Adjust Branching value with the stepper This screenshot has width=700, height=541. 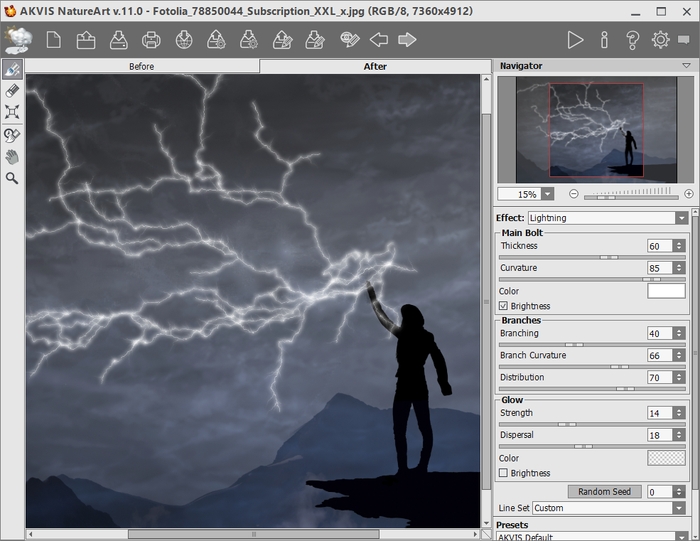pos(679,333)
